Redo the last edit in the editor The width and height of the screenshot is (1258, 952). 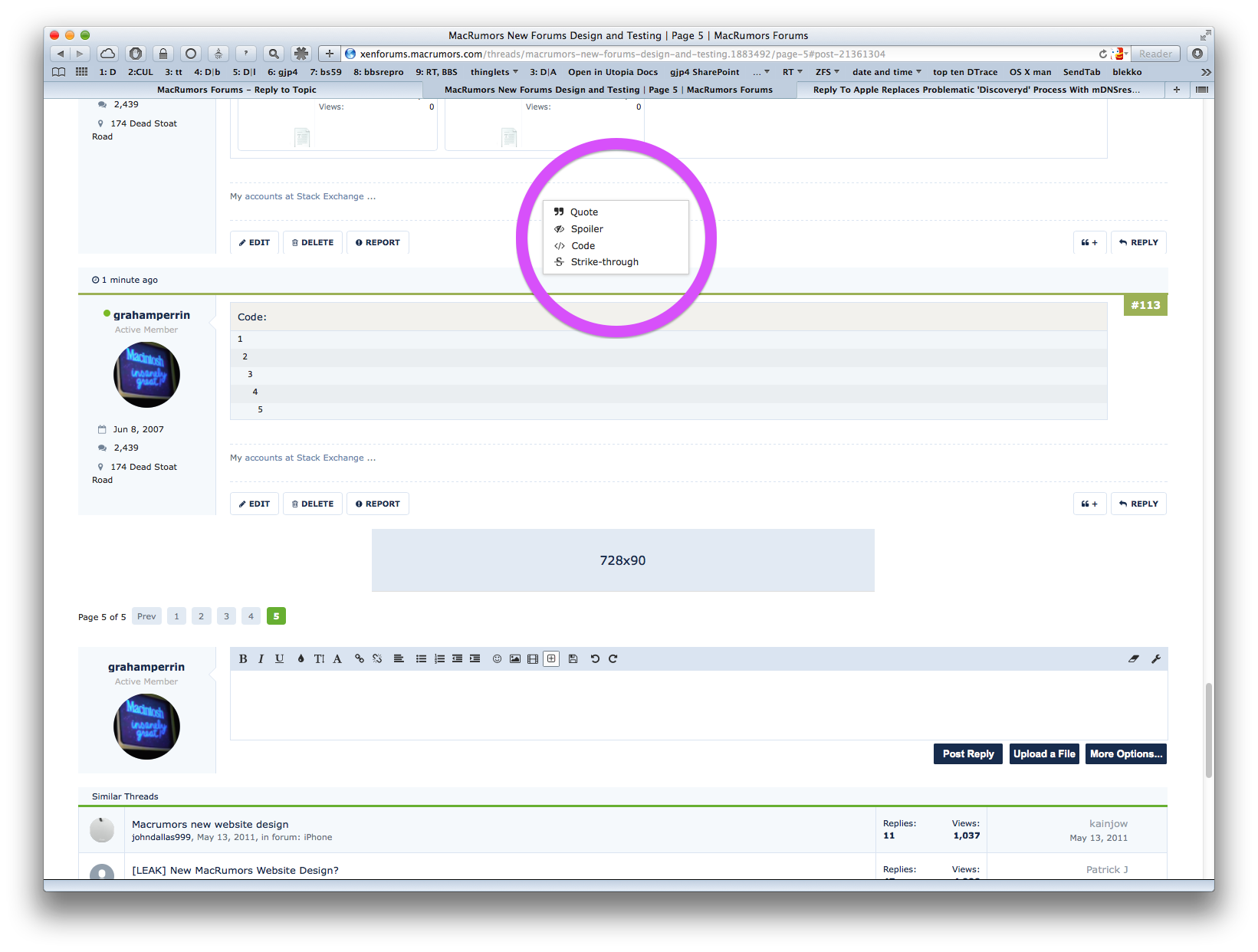pyautogui.click(x=613, y=658)
